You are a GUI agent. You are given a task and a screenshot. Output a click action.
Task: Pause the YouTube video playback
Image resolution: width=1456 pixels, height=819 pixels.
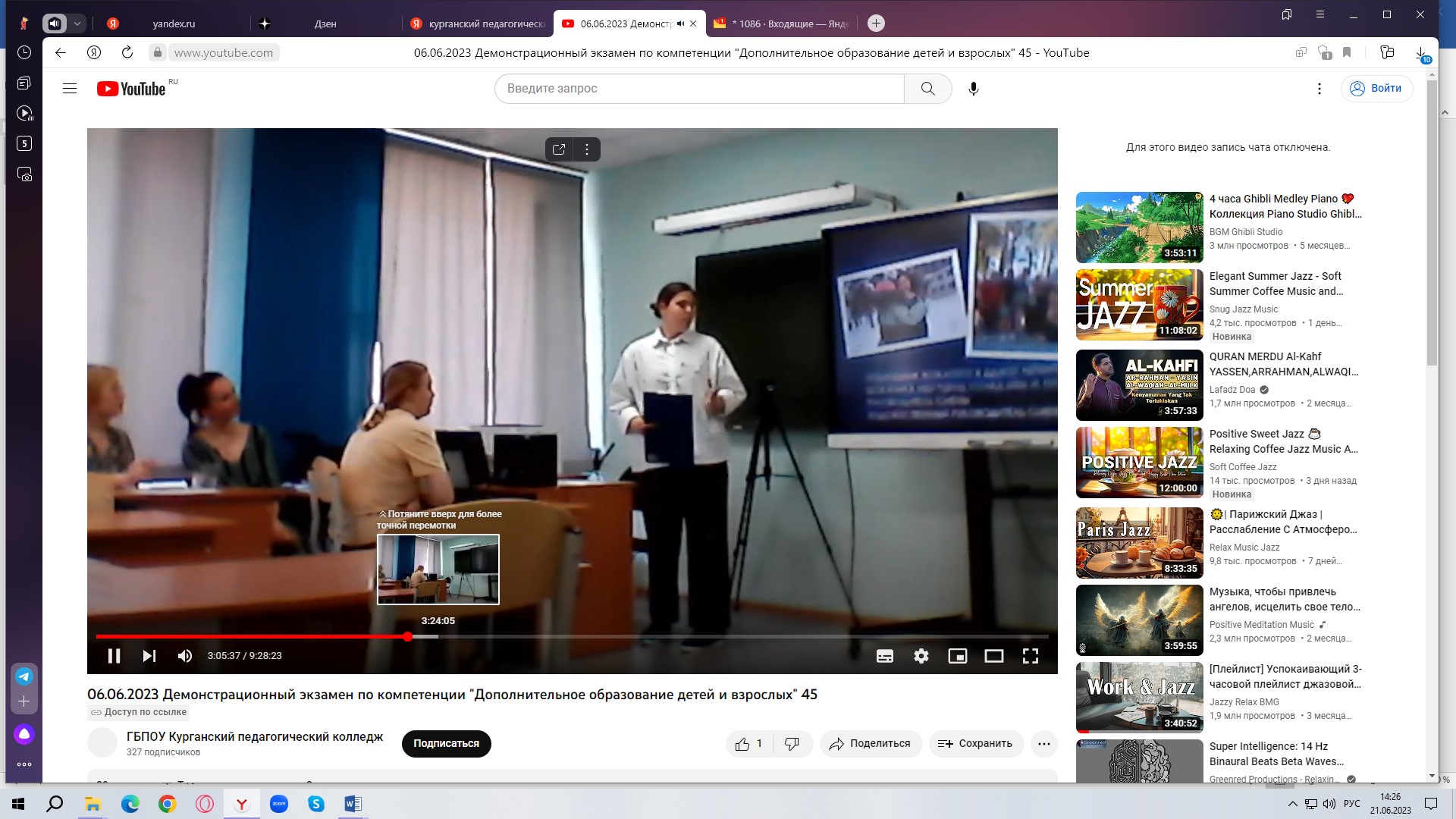click(114, 656)
